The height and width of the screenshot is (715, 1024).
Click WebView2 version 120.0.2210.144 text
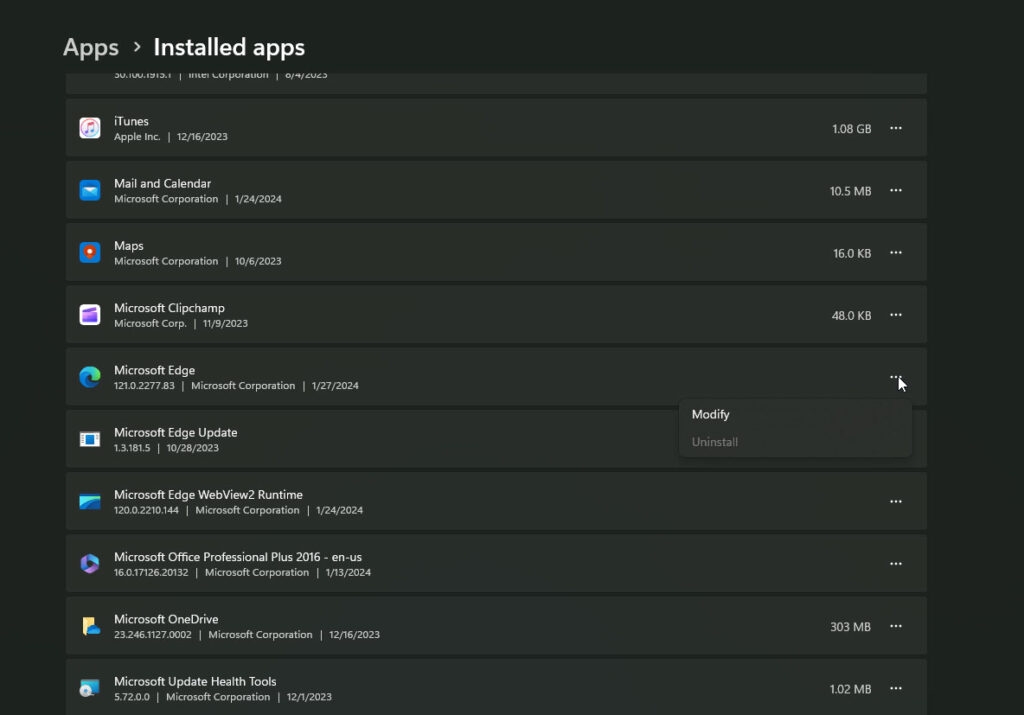(146, 511)
